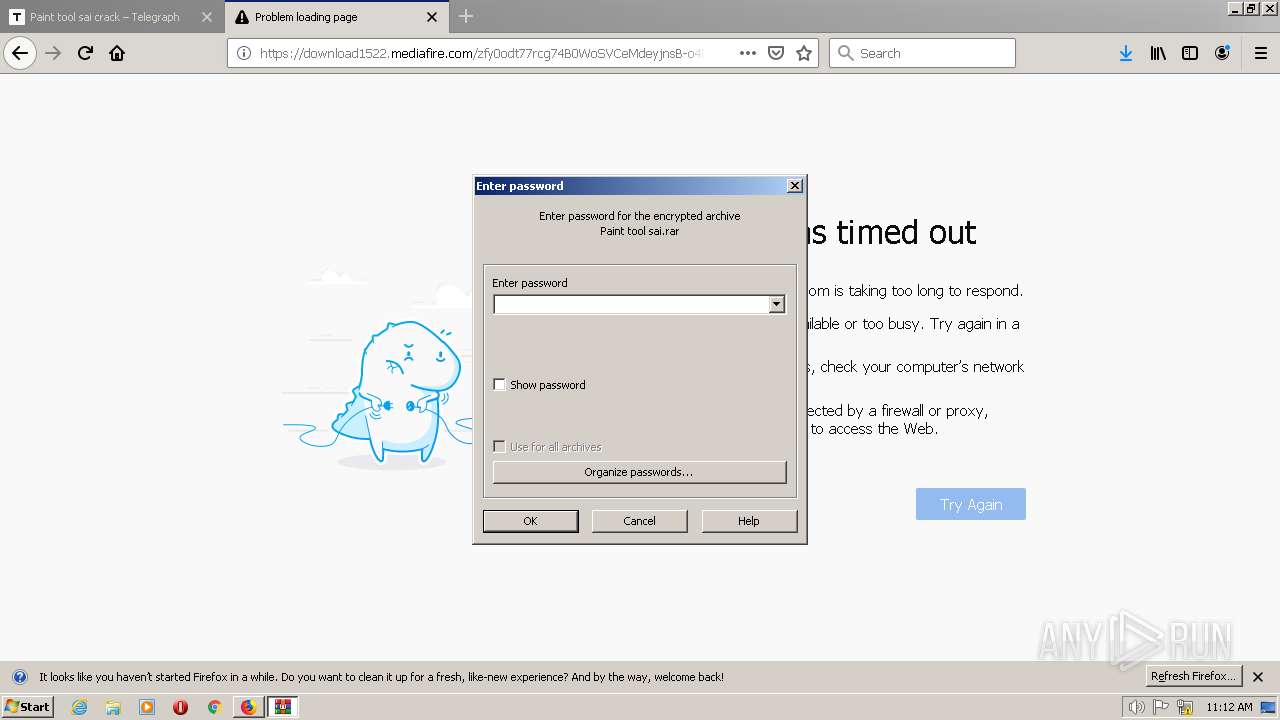1280x720 pixels.
Task: Select WinRAR taskbar button
Action: pyautogui.click(x=283, y=707)
